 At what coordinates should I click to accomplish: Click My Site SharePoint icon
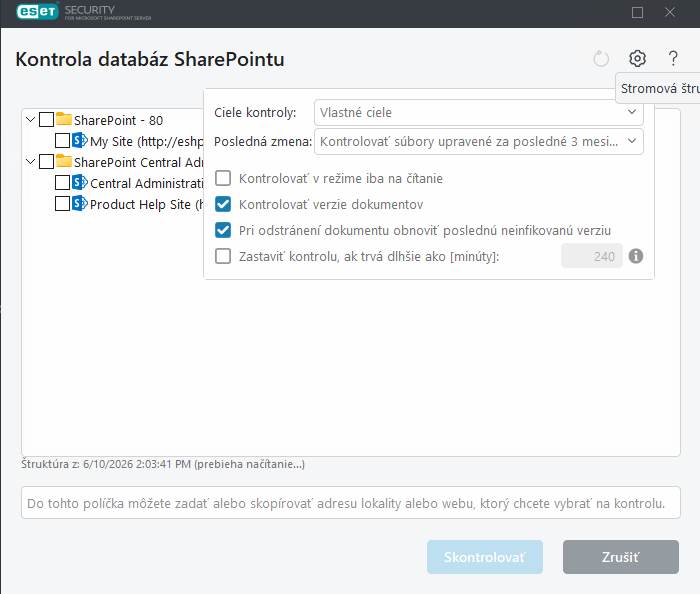click(79, 140)
